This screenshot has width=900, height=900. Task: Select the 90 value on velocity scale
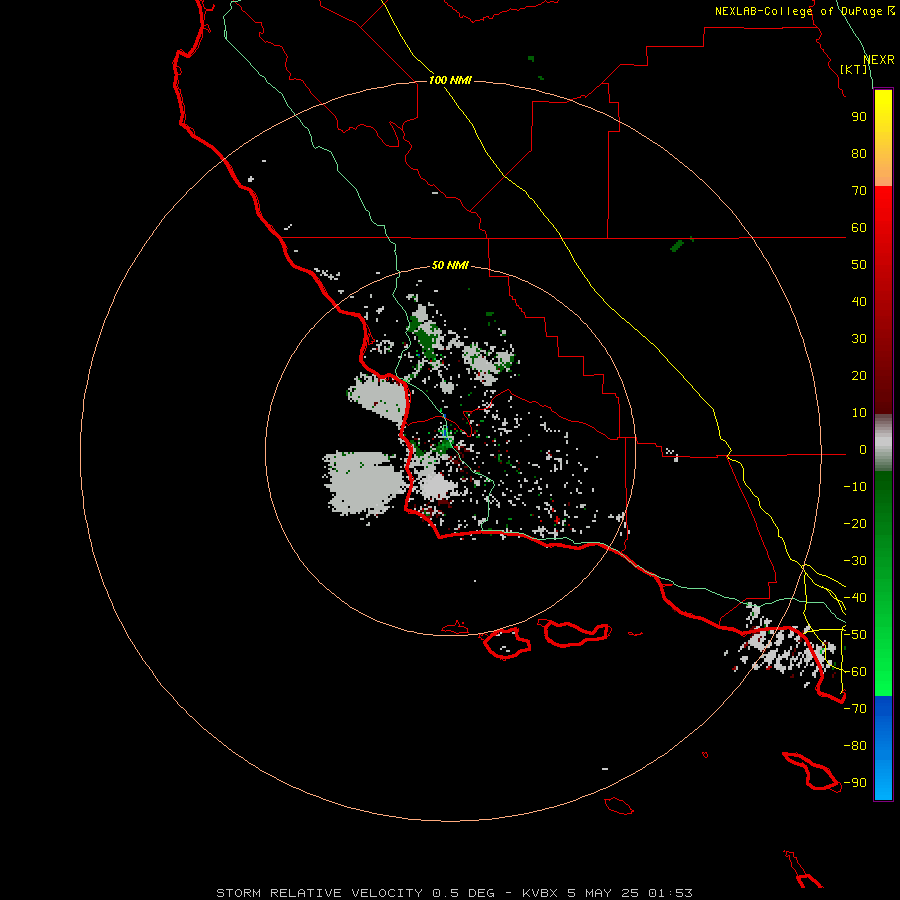pos(859,117)
